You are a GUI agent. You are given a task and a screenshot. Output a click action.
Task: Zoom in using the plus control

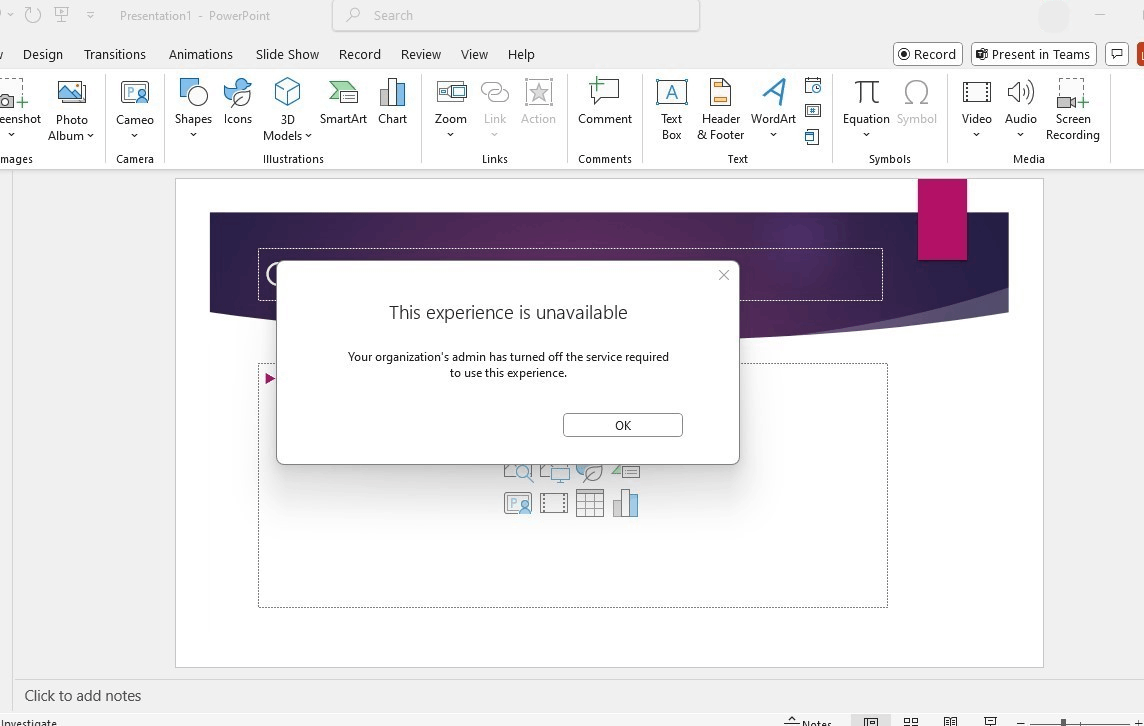[x=1138, y=722]
